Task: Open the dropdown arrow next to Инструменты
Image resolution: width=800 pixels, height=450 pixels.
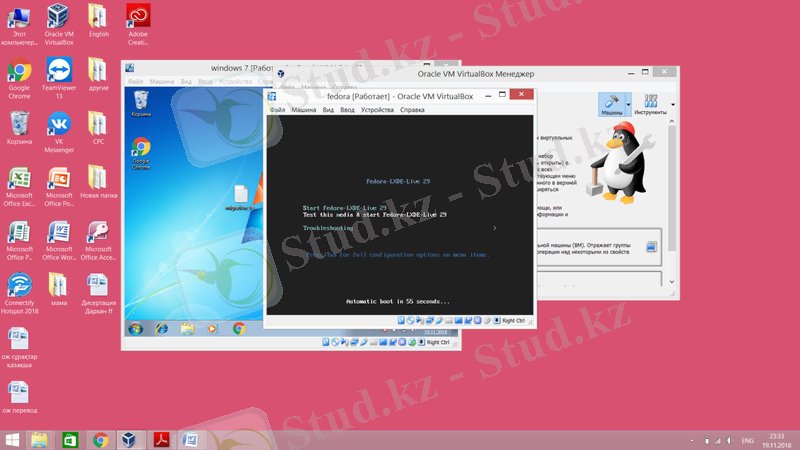Action: (673, 105)
